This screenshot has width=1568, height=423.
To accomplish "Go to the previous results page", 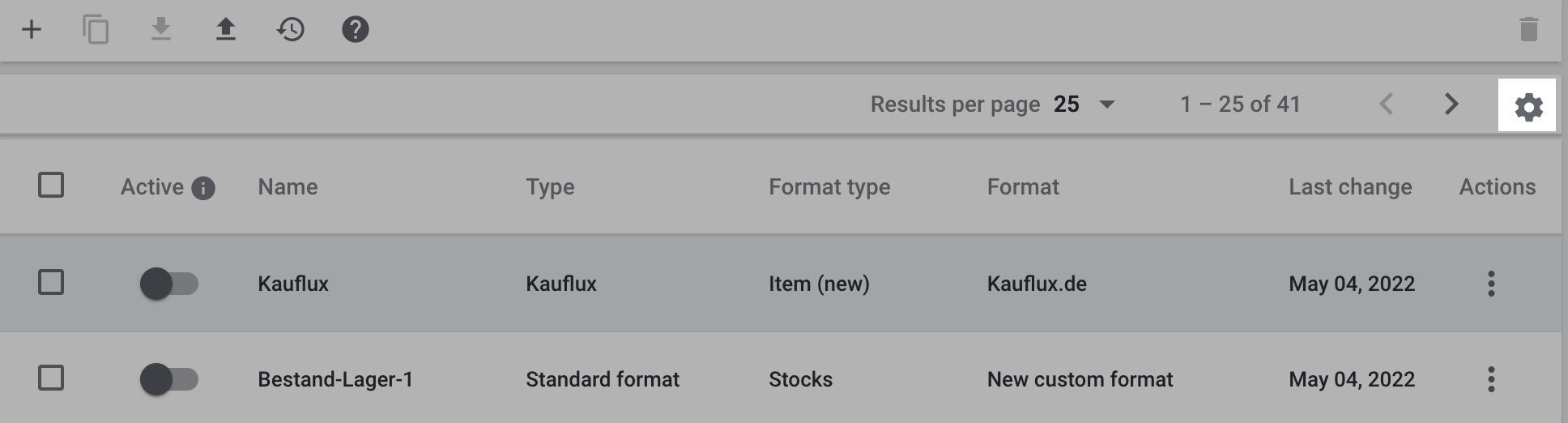I will pos(1387,105).
